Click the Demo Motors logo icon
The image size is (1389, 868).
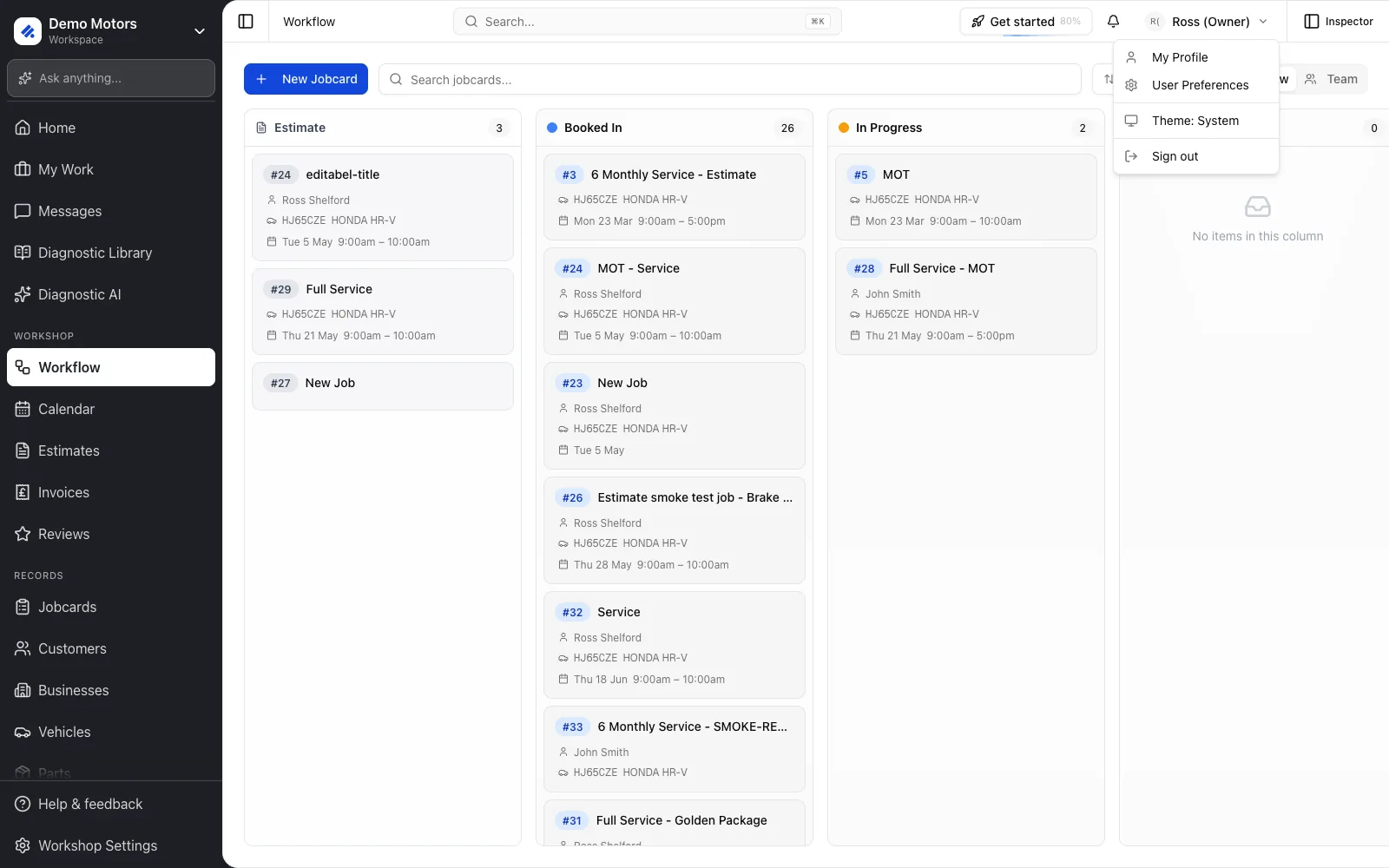28,31
